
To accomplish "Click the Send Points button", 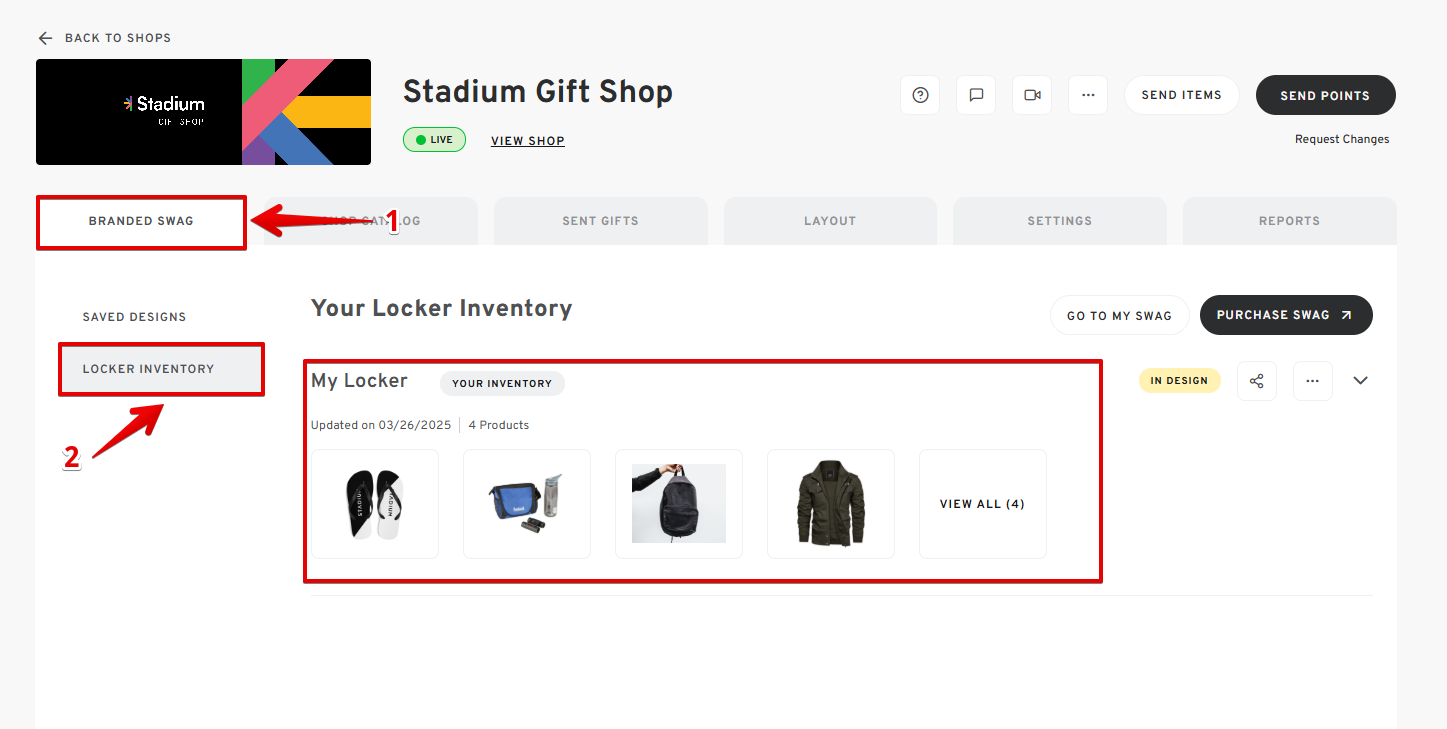I will (1325, 95).
